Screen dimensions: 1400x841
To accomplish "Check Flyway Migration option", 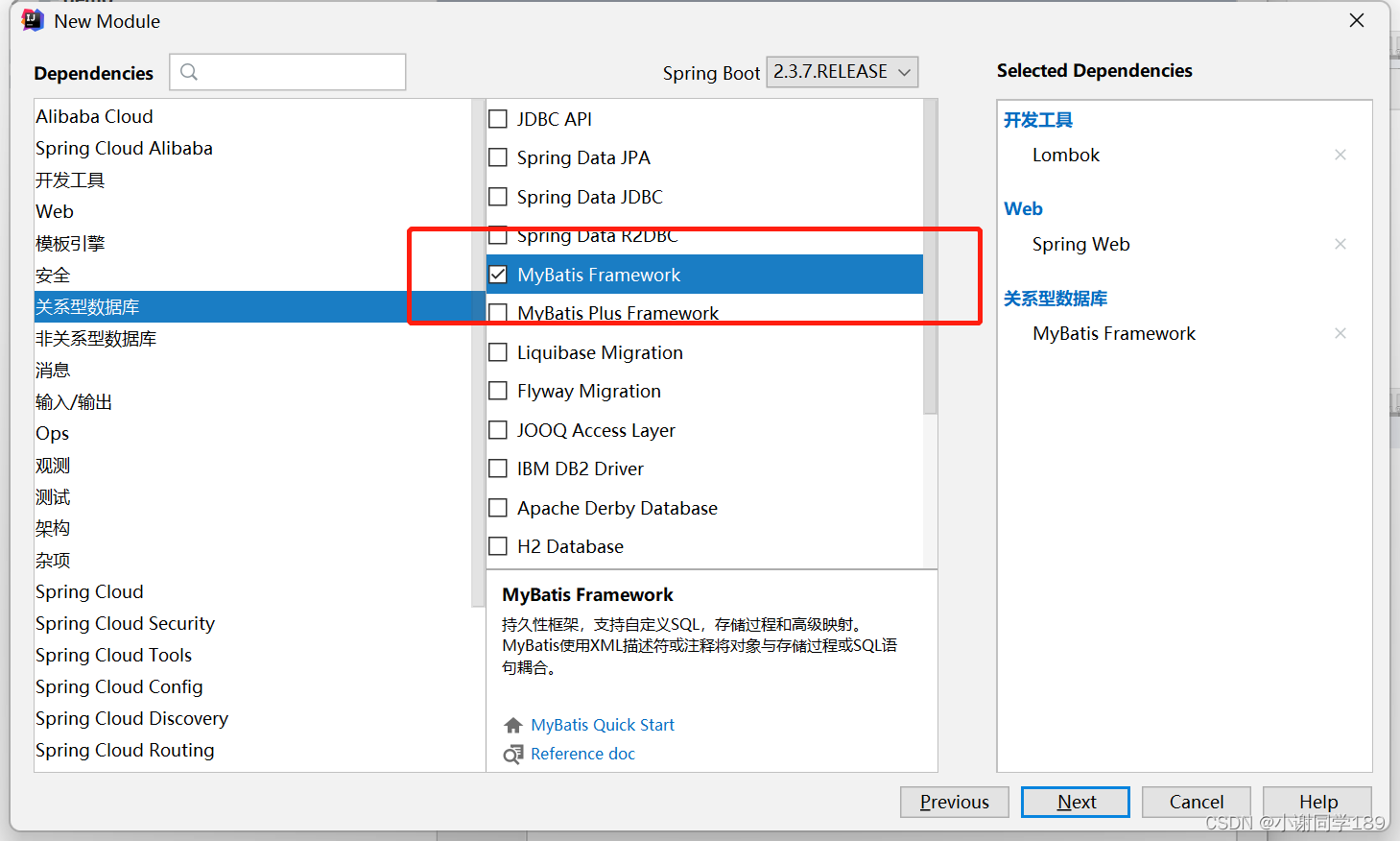I will (x=498, y=391).
